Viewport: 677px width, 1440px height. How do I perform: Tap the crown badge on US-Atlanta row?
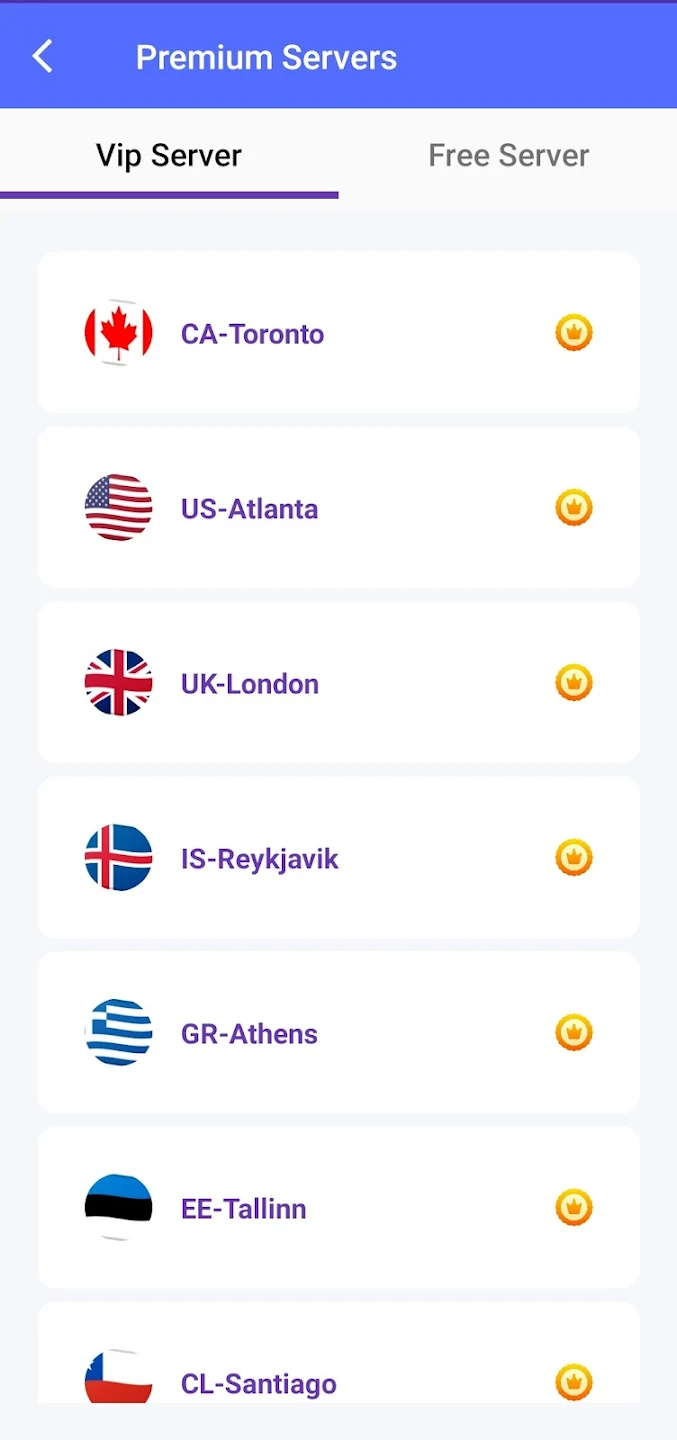point(573,507)
